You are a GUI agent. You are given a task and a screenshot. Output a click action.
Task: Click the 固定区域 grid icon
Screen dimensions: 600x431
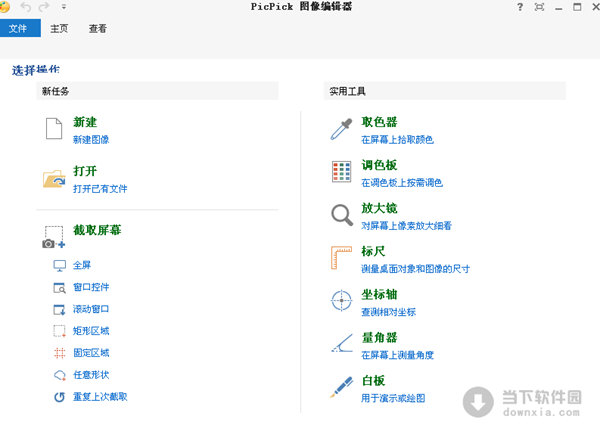click(59, 353)
